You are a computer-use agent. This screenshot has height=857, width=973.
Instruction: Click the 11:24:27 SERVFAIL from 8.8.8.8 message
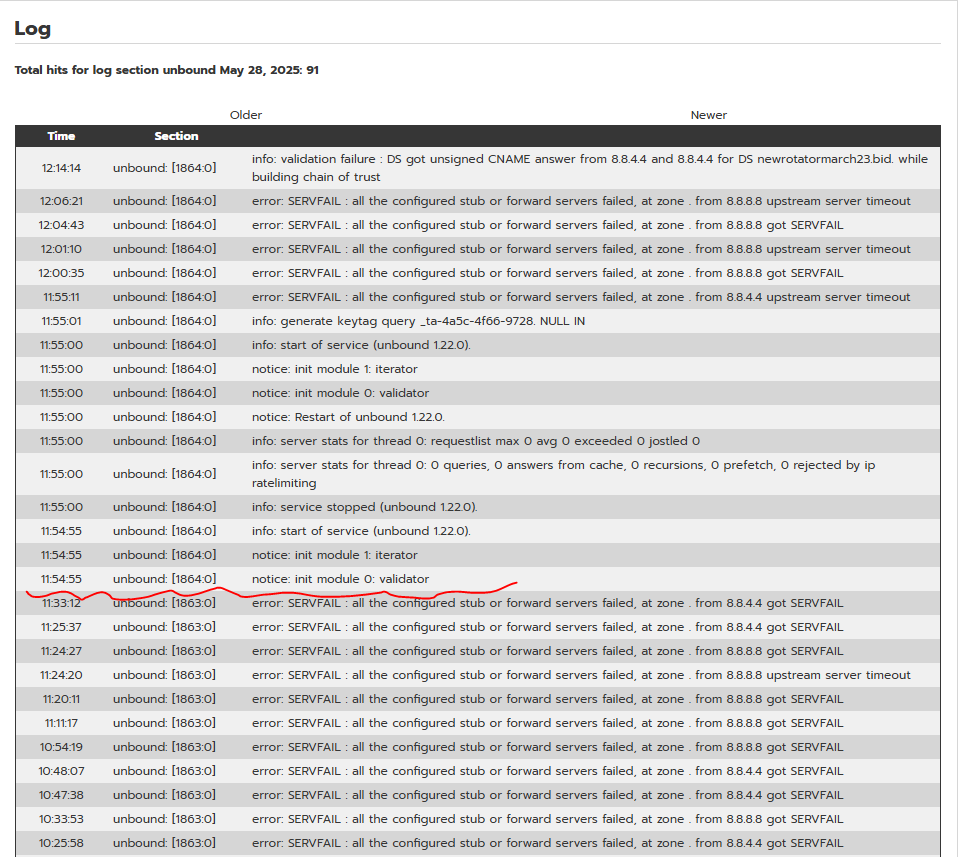[x=547, y=651]
